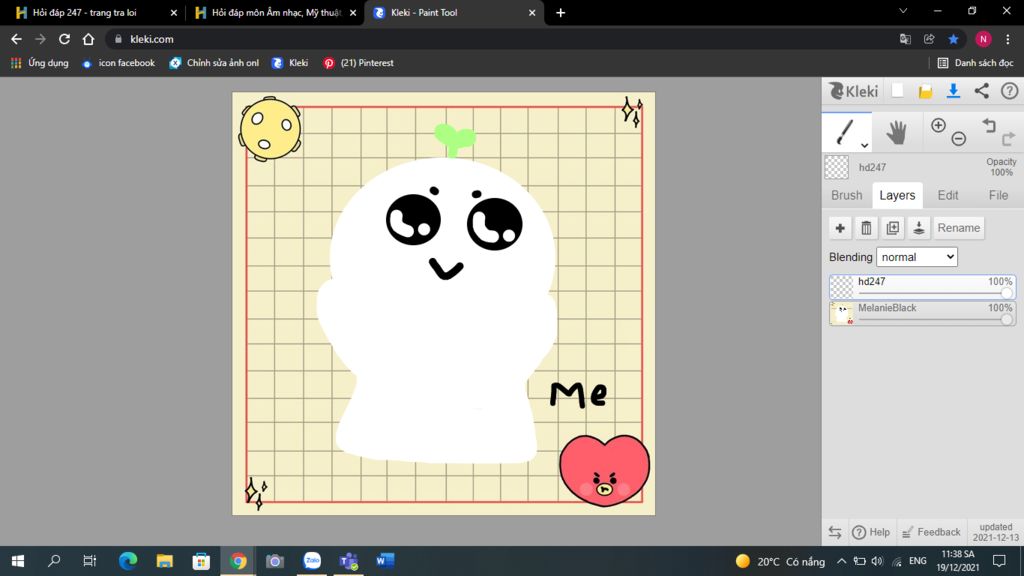
Task: Share the drawing via share icon
Action: tap(982, 91)
